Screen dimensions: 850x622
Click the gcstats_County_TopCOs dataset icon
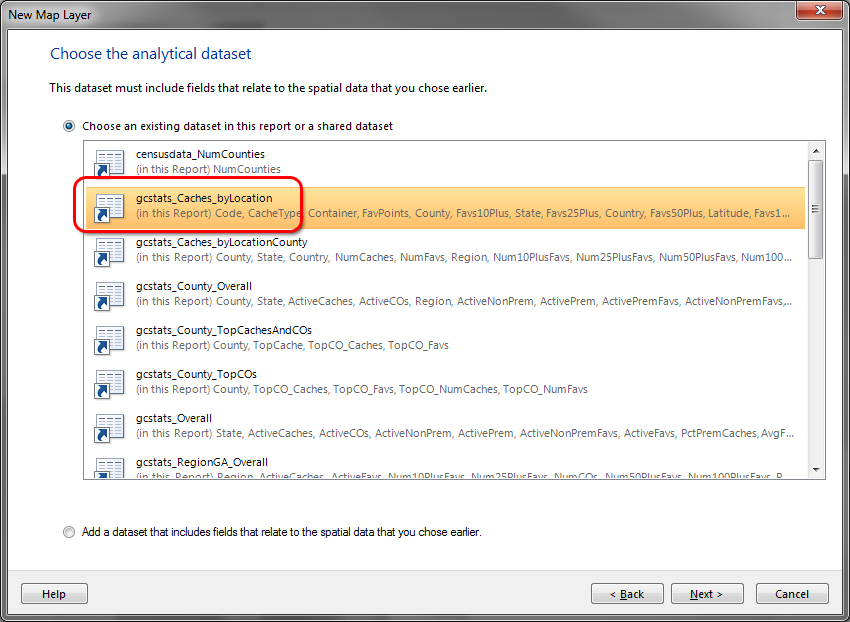(109, 382)
